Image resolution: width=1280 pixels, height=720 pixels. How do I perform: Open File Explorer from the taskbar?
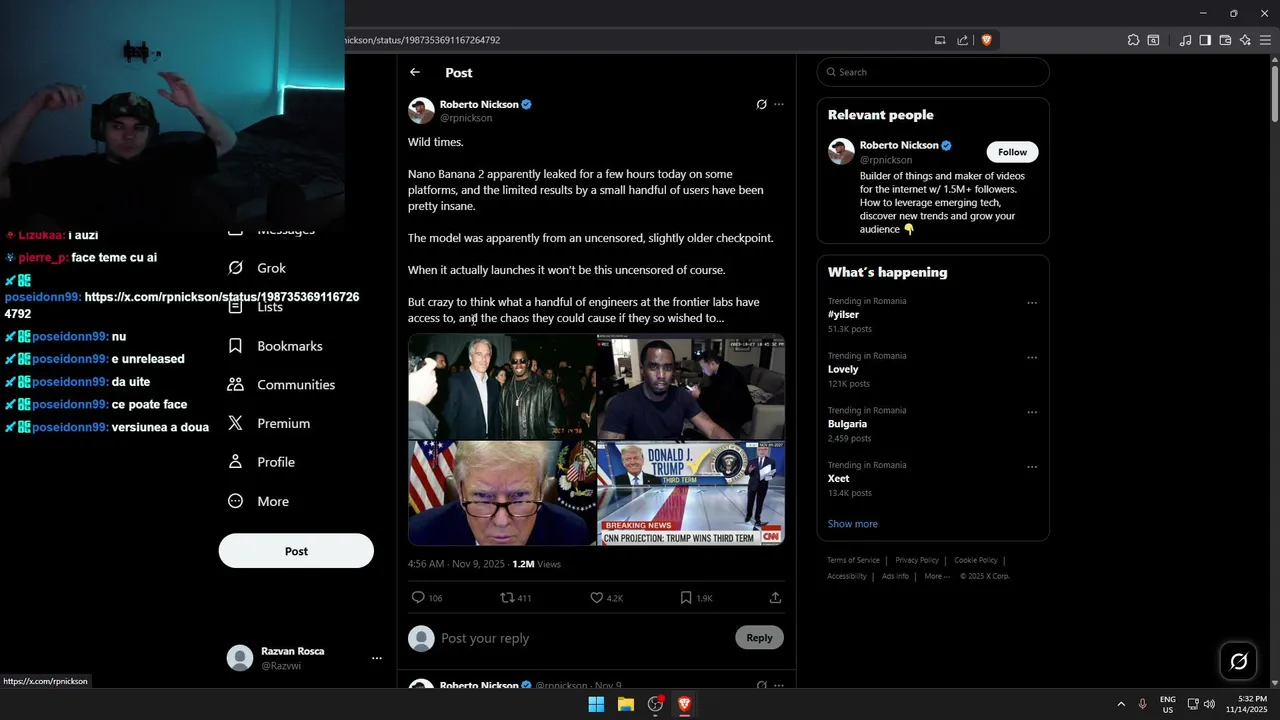(625, 704)
